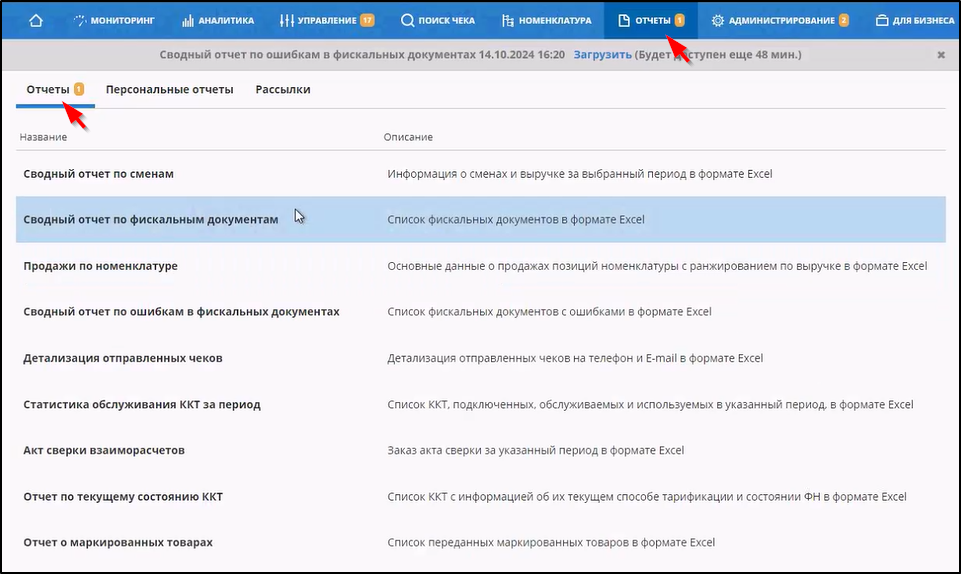The image size is (961, 574).
Task: Click the Загрузить download link
Action: [x=602, y=54]
